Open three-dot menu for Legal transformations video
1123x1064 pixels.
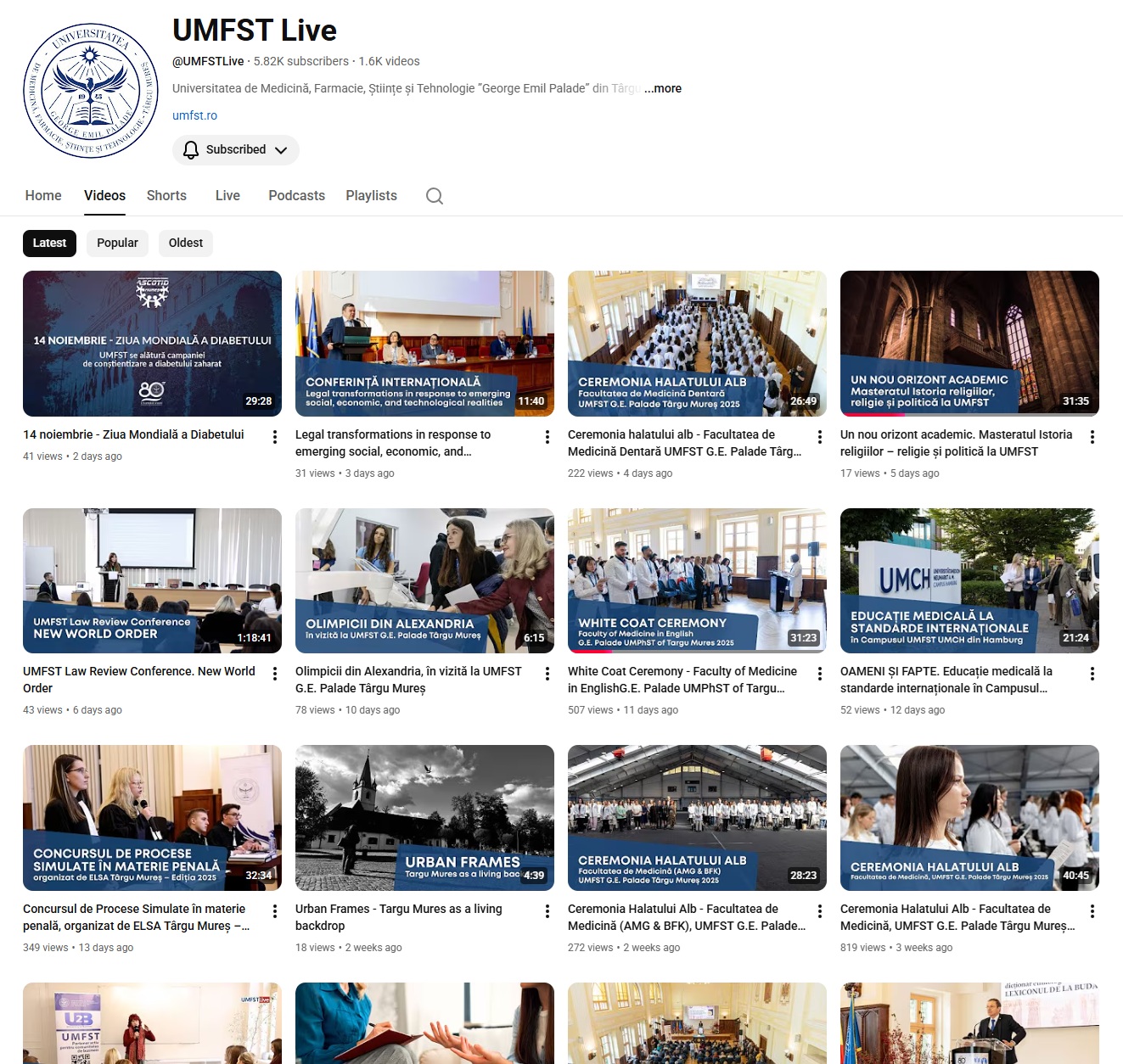pyautogui.click(x=547, y=437)
